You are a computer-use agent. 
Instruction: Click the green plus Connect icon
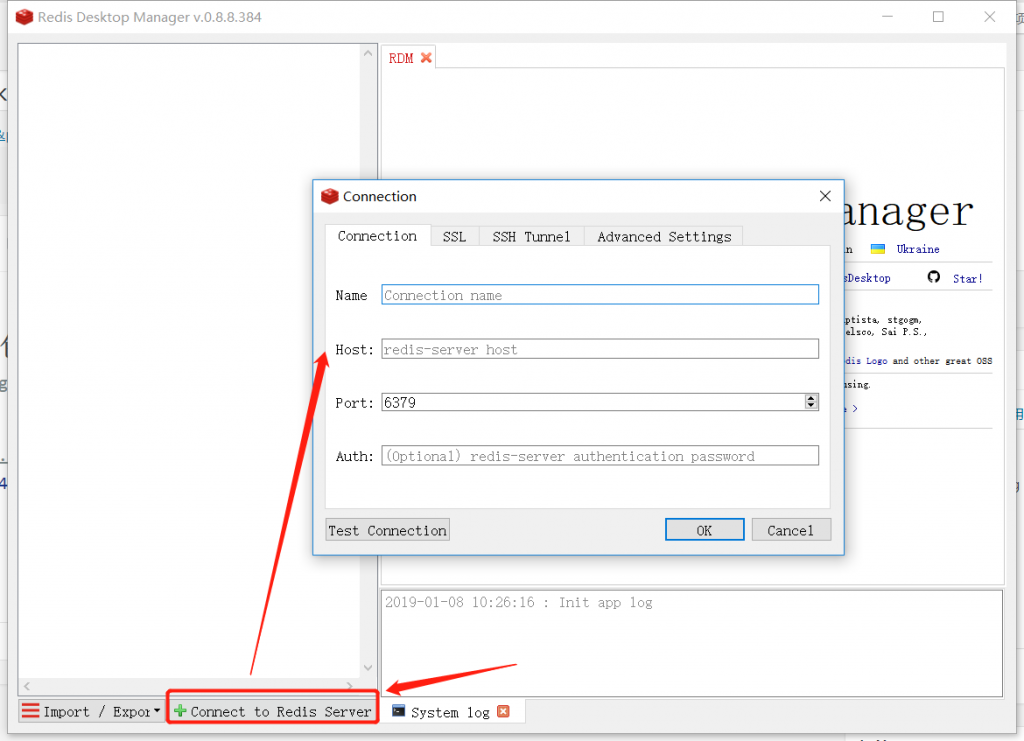pyautogui.click(x=180, y=710)
